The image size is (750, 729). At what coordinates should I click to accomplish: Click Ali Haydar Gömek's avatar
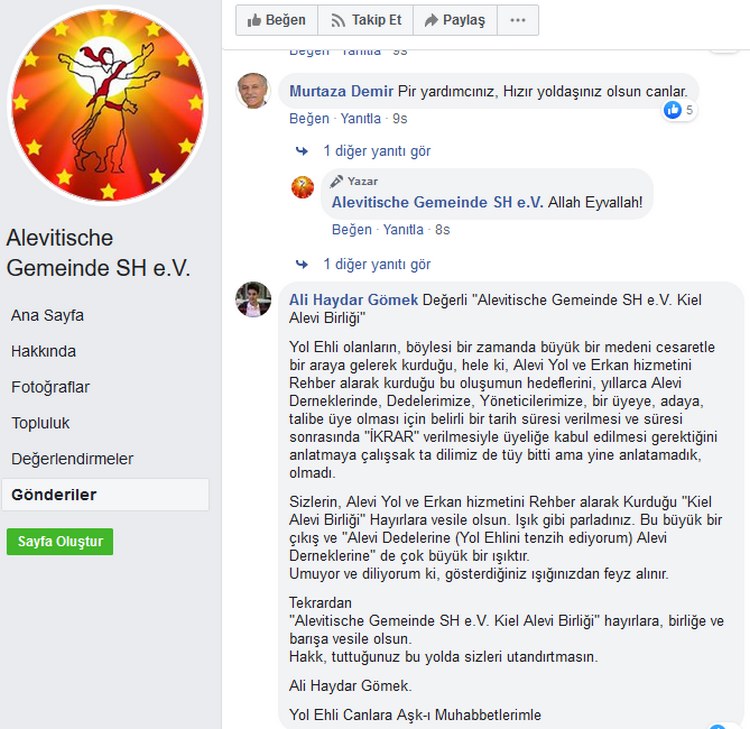[x=253, y=299]
